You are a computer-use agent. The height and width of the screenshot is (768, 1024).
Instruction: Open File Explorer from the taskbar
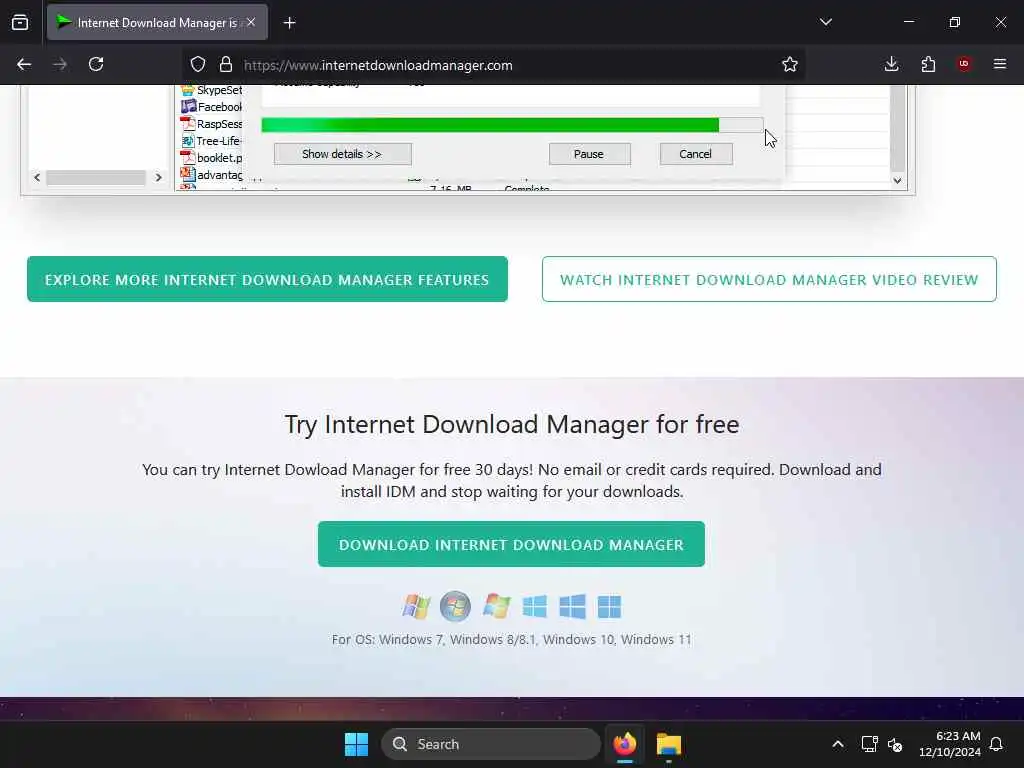click(669, 744)
